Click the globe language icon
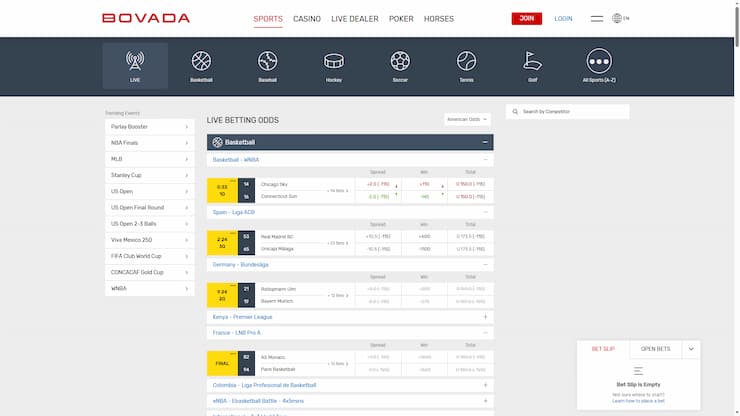The width and height of the screenshot is (740, 416). (617, 18)
